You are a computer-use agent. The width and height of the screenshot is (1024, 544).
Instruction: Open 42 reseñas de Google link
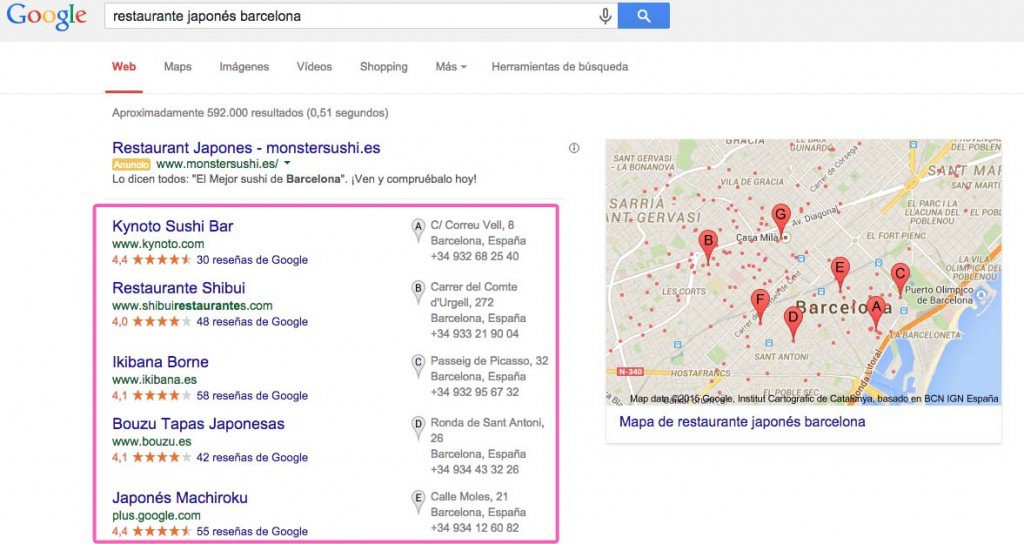pos(252,457)
